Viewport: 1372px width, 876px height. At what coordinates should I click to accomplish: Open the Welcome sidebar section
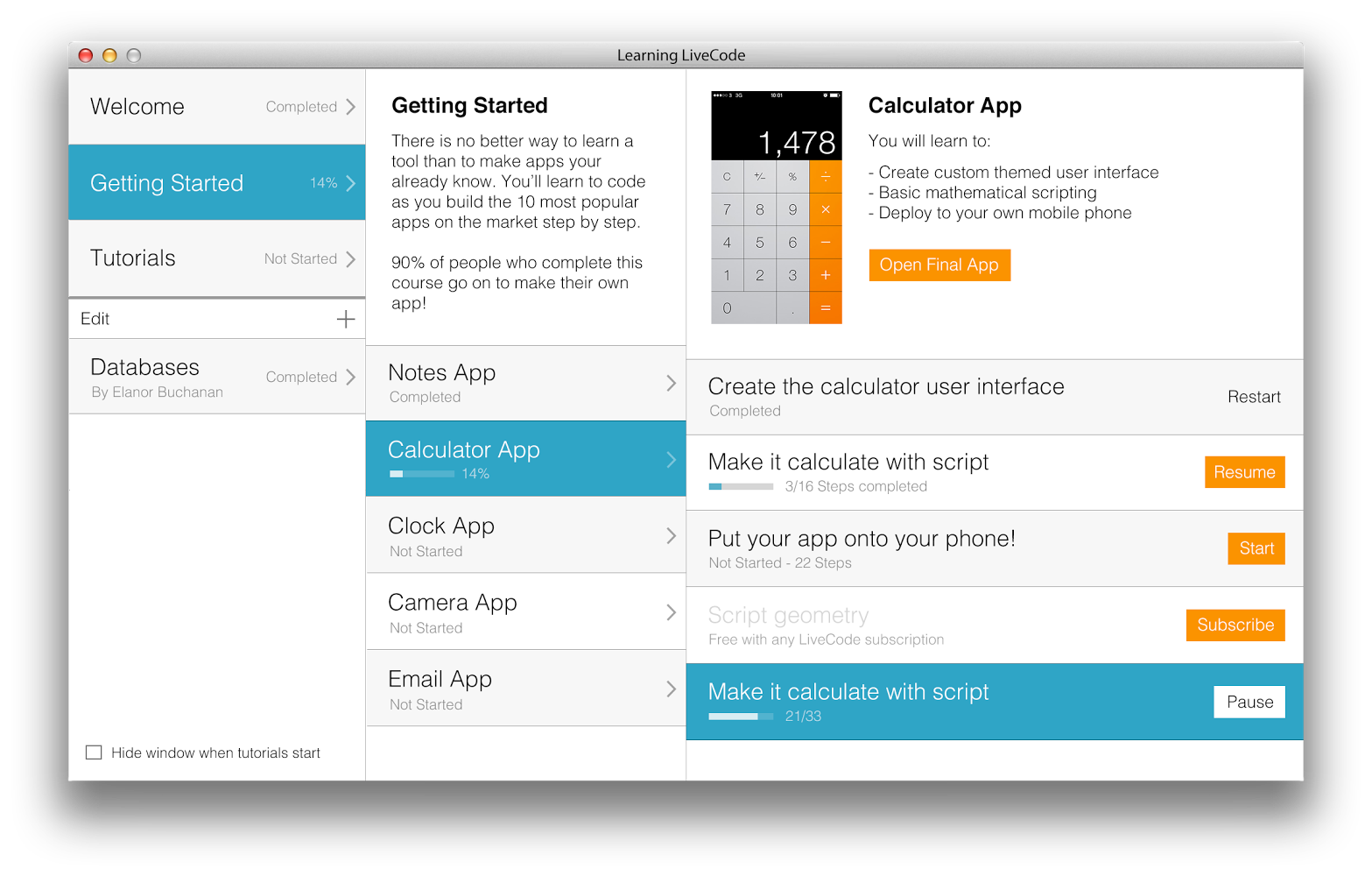pyautogui.click(x=137, y=107)
